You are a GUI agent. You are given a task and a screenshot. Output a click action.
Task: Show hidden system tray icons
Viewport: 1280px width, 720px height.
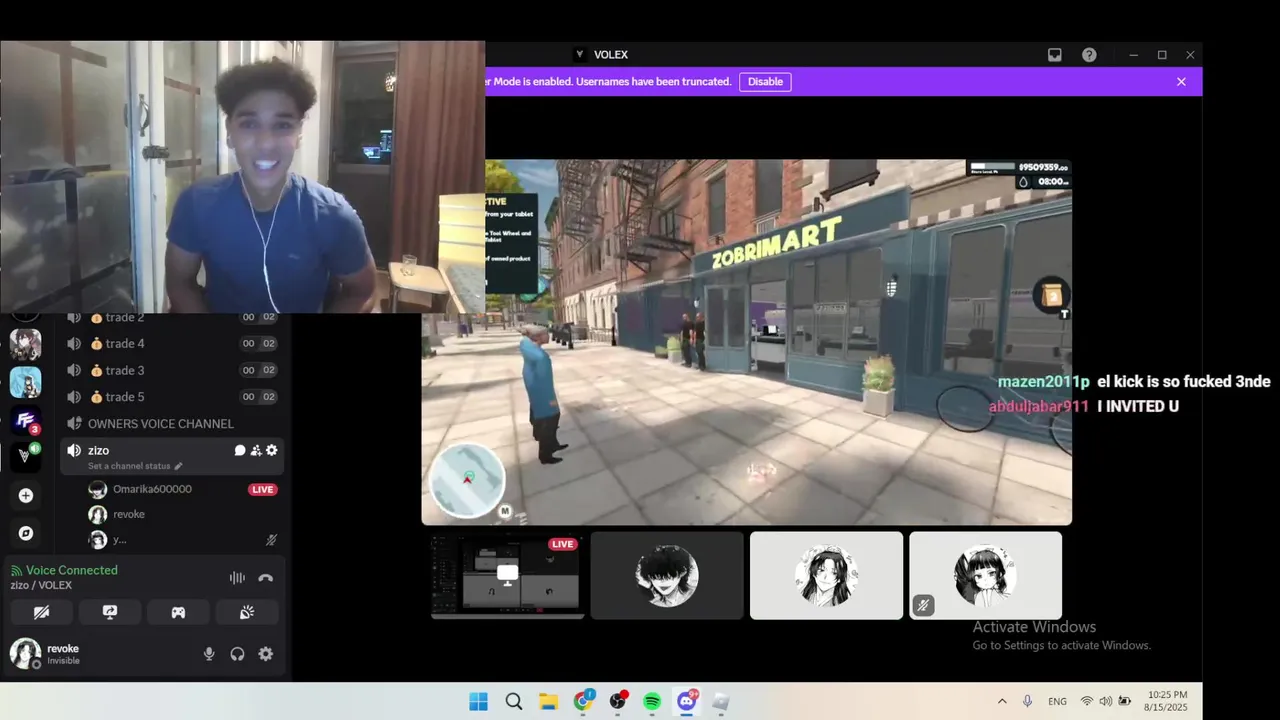1002,702
